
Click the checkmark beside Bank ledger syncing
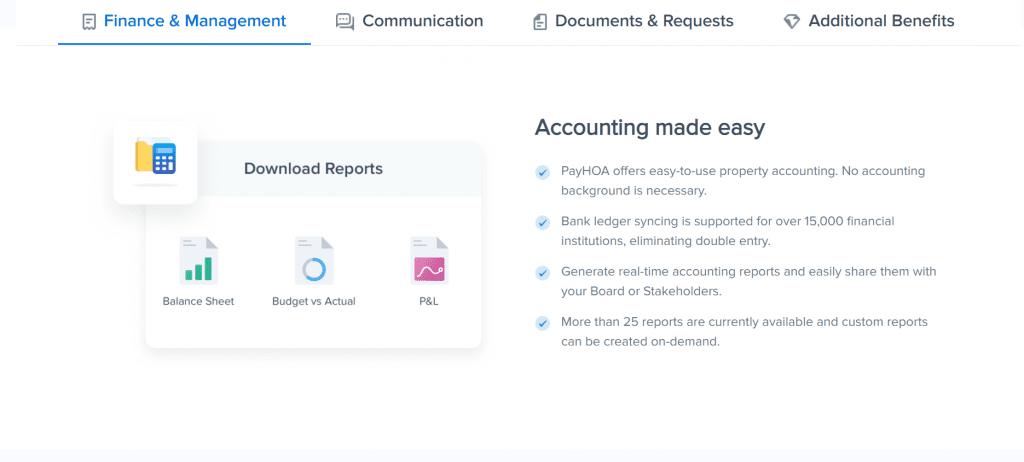pyautogui.click(x=543, y=223)
